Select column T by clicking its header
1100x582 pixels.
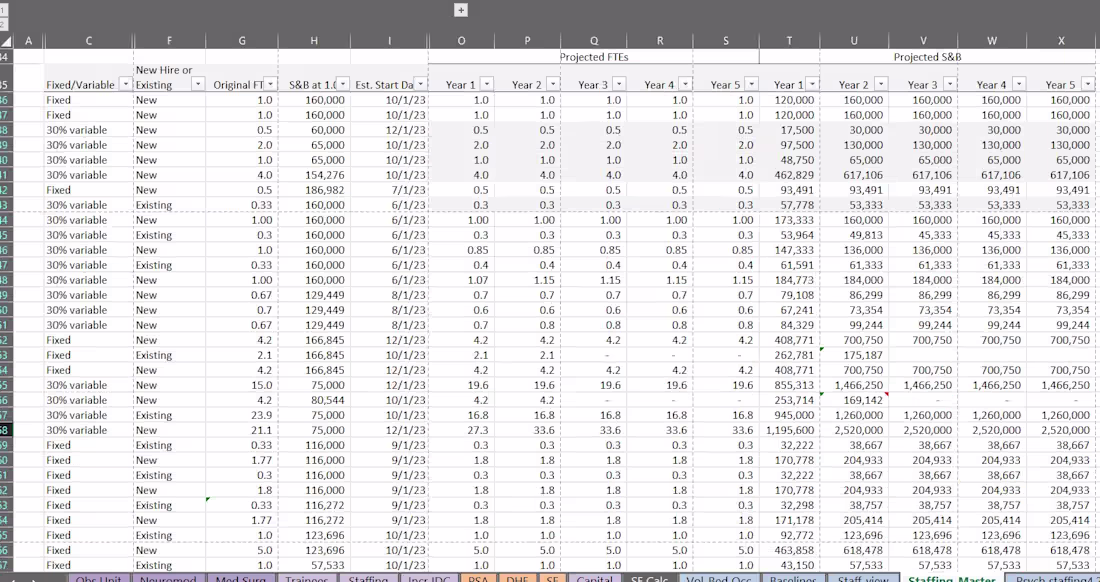789,41
